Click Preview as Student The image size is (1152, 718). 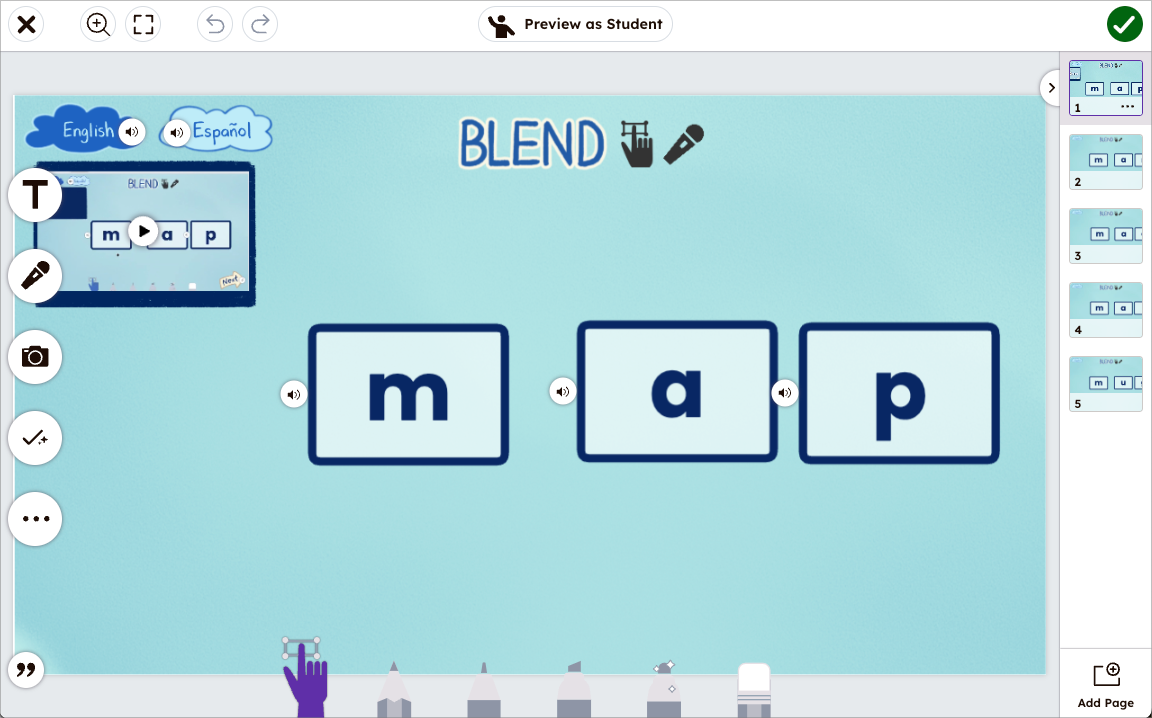pos(575,24)
